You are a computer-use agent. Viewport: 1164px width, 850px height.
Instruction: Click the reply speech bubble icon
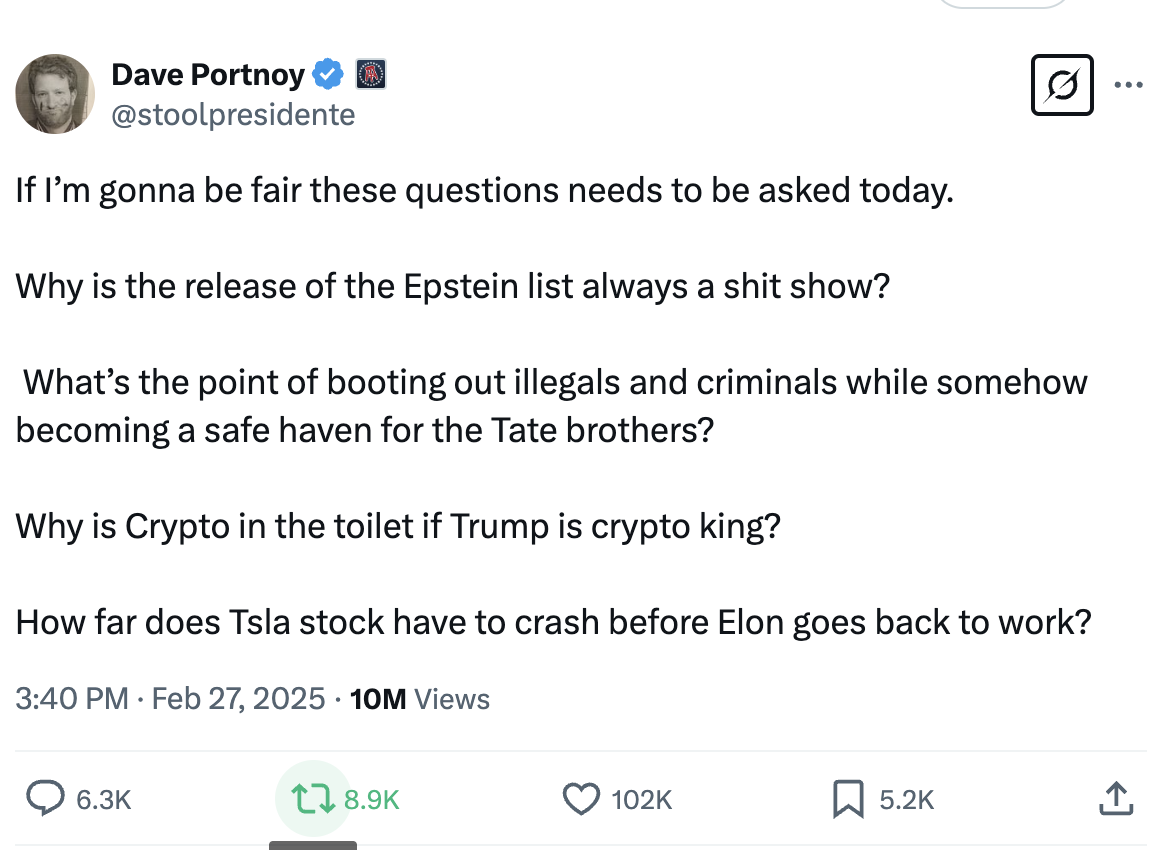point(44,798)
